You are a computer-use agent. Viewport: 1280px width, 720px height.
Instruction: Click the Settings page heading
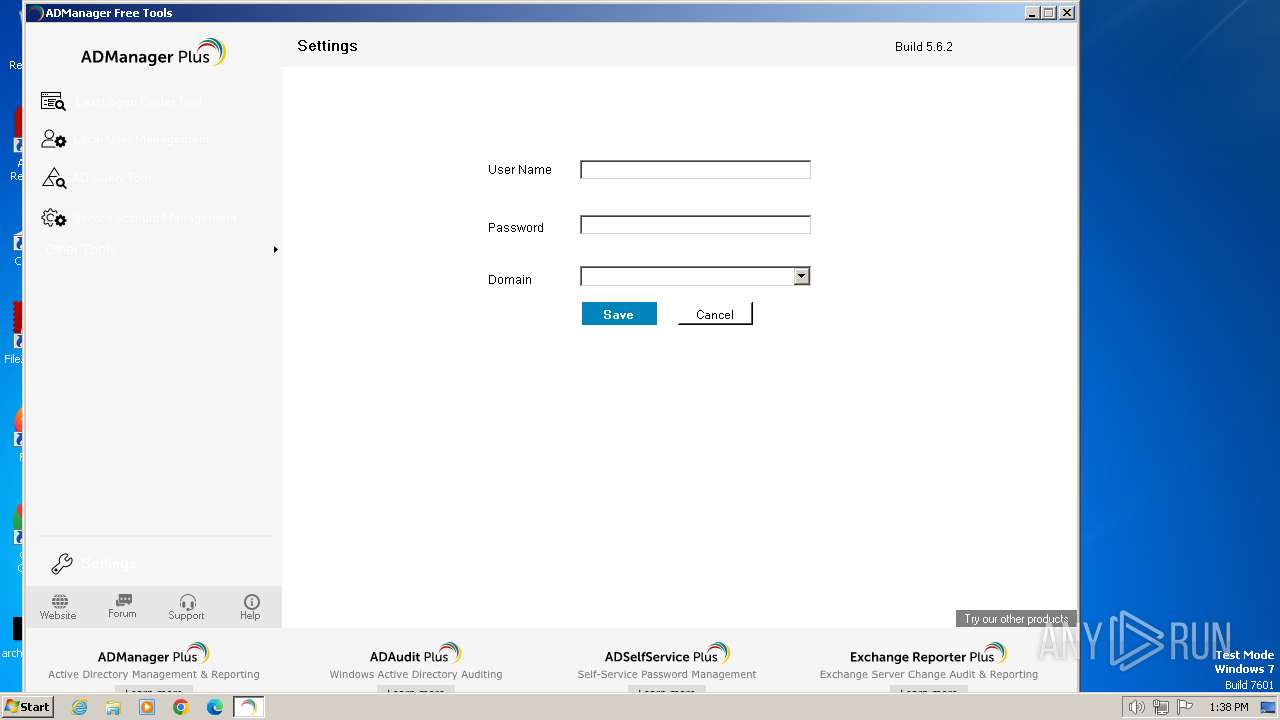coord(327,46)
